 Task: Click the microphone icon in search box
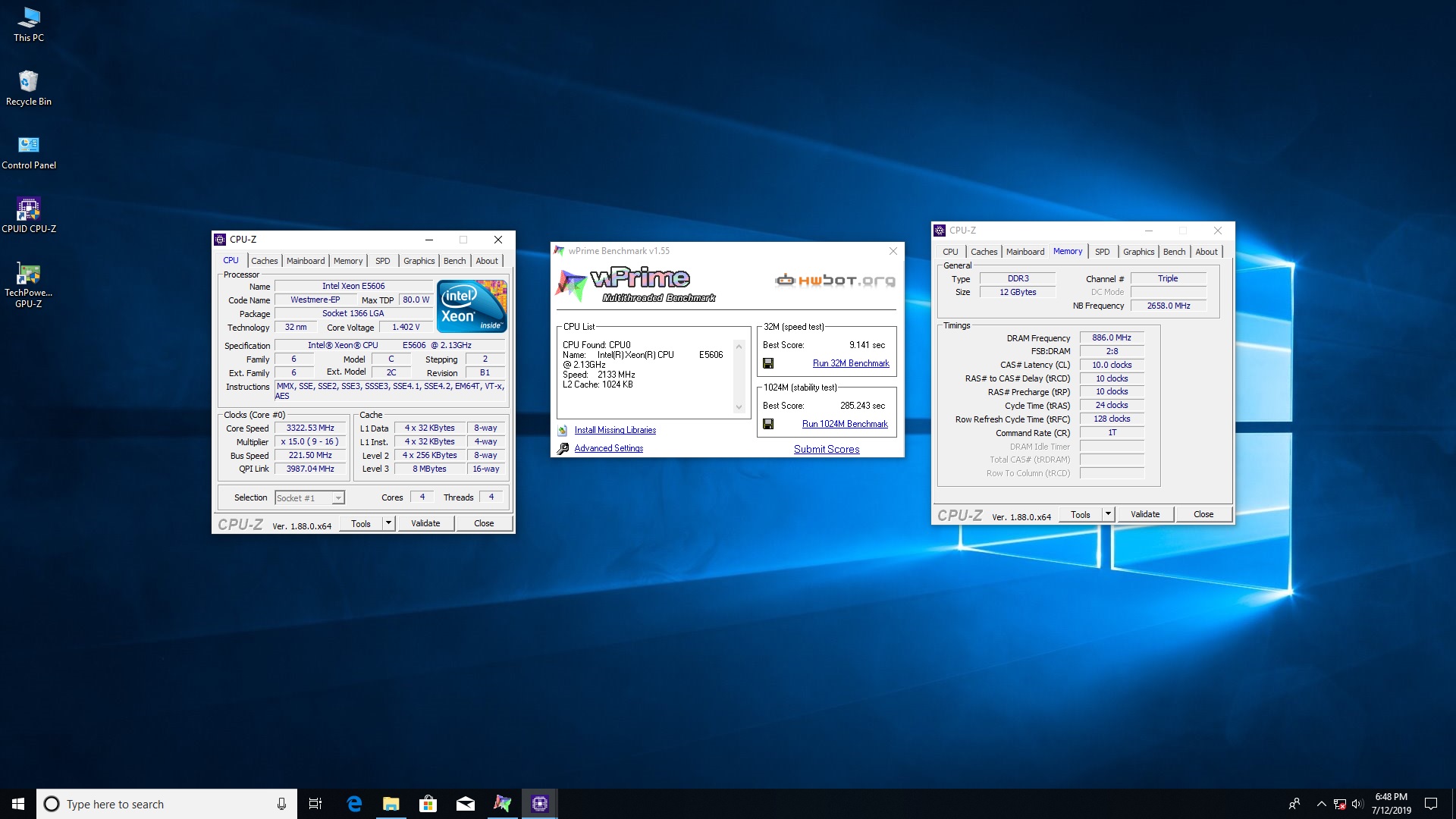pyautogui.click(x=281, y=804)
